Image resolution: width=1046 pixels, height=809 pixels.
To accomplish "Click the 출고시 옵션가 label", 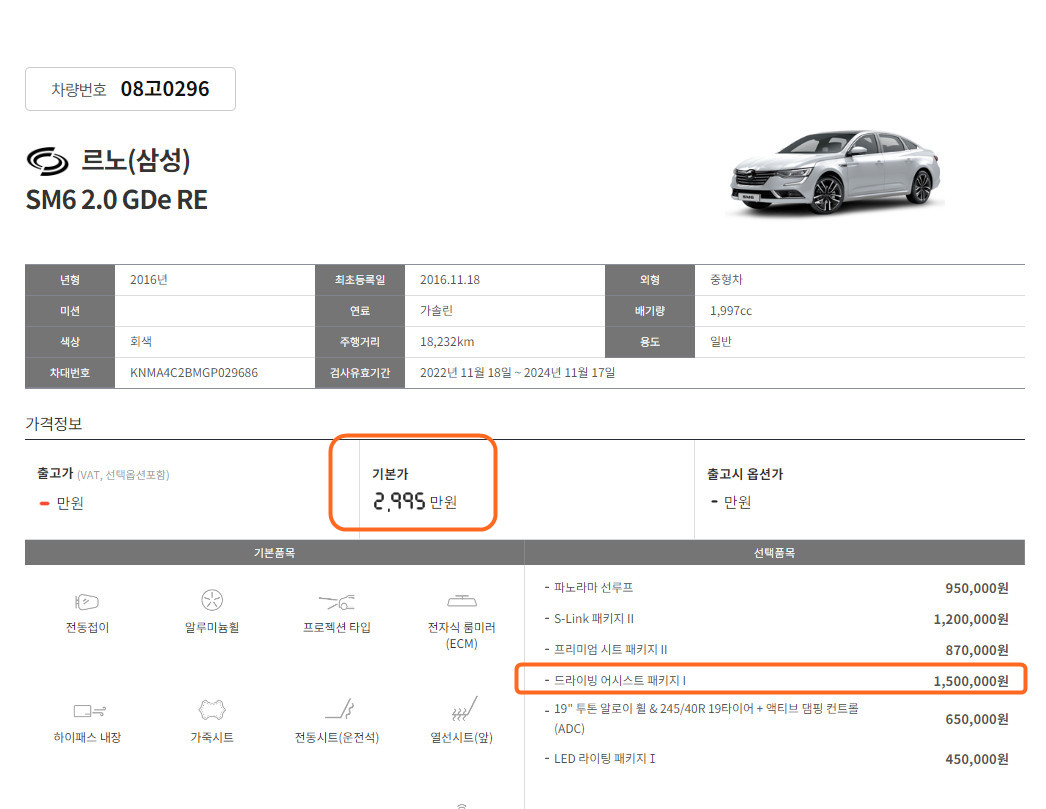I will click(x=745, y=474).
